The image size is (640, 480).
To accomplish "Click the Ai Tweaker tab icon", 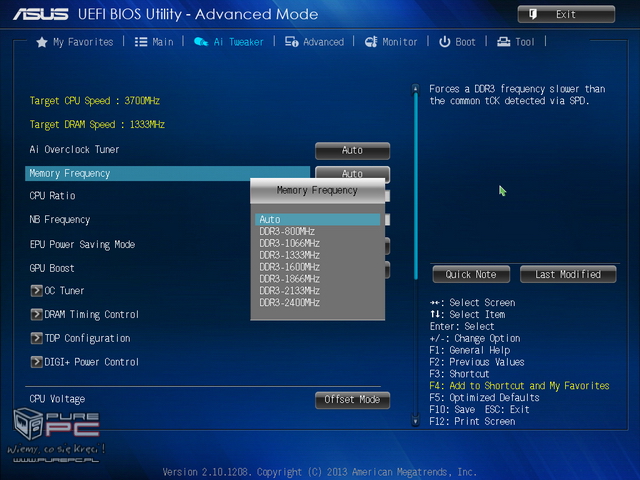I will pyautogui.click(x=201, y=42).
